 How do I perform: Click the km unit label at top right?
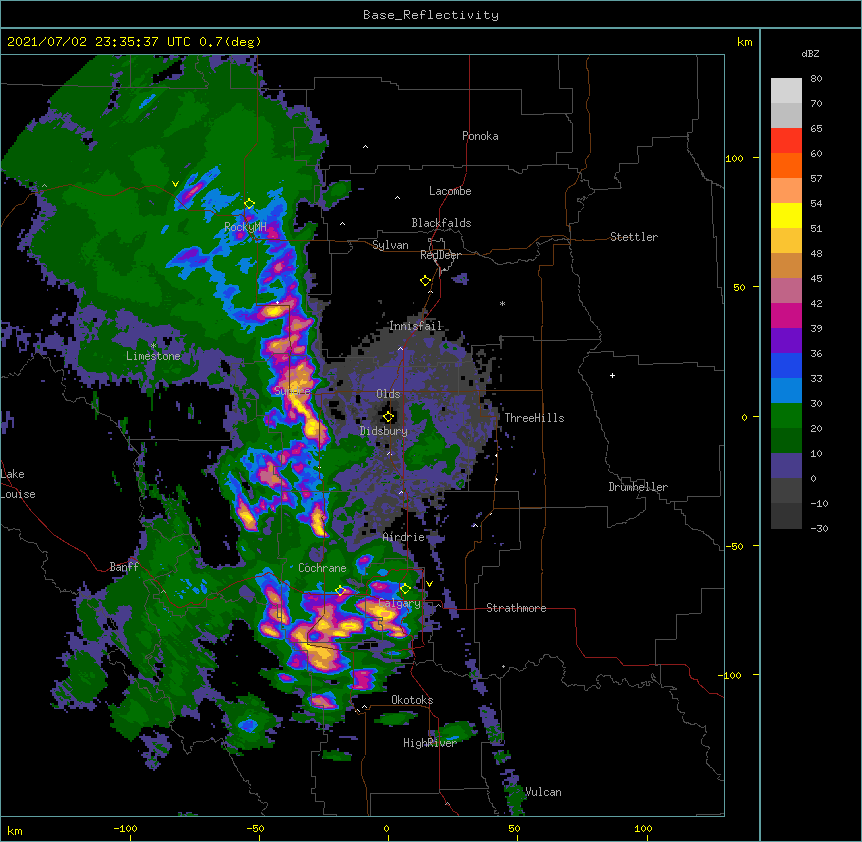(744, 42)
